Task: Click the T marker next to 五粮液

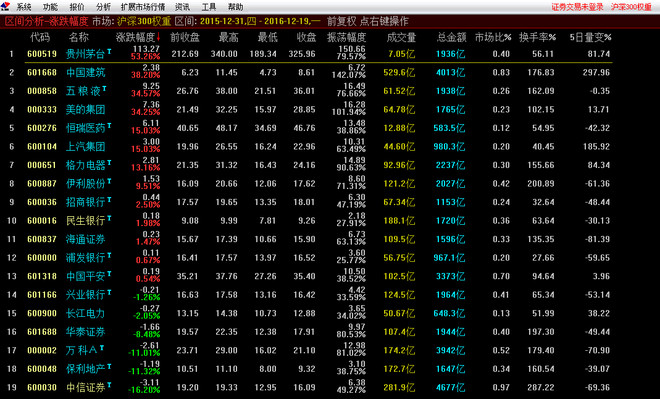Action: click(104, 88)
